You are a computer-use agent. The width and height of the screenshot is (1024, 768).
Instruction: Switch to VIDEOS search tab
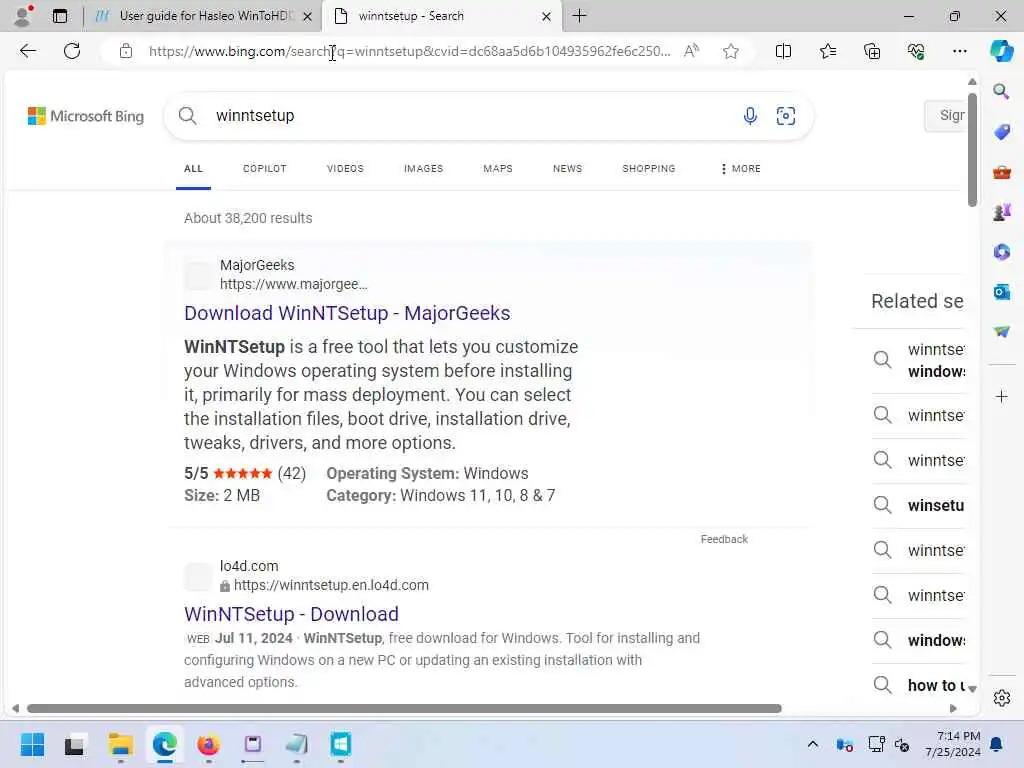point(345,168)
